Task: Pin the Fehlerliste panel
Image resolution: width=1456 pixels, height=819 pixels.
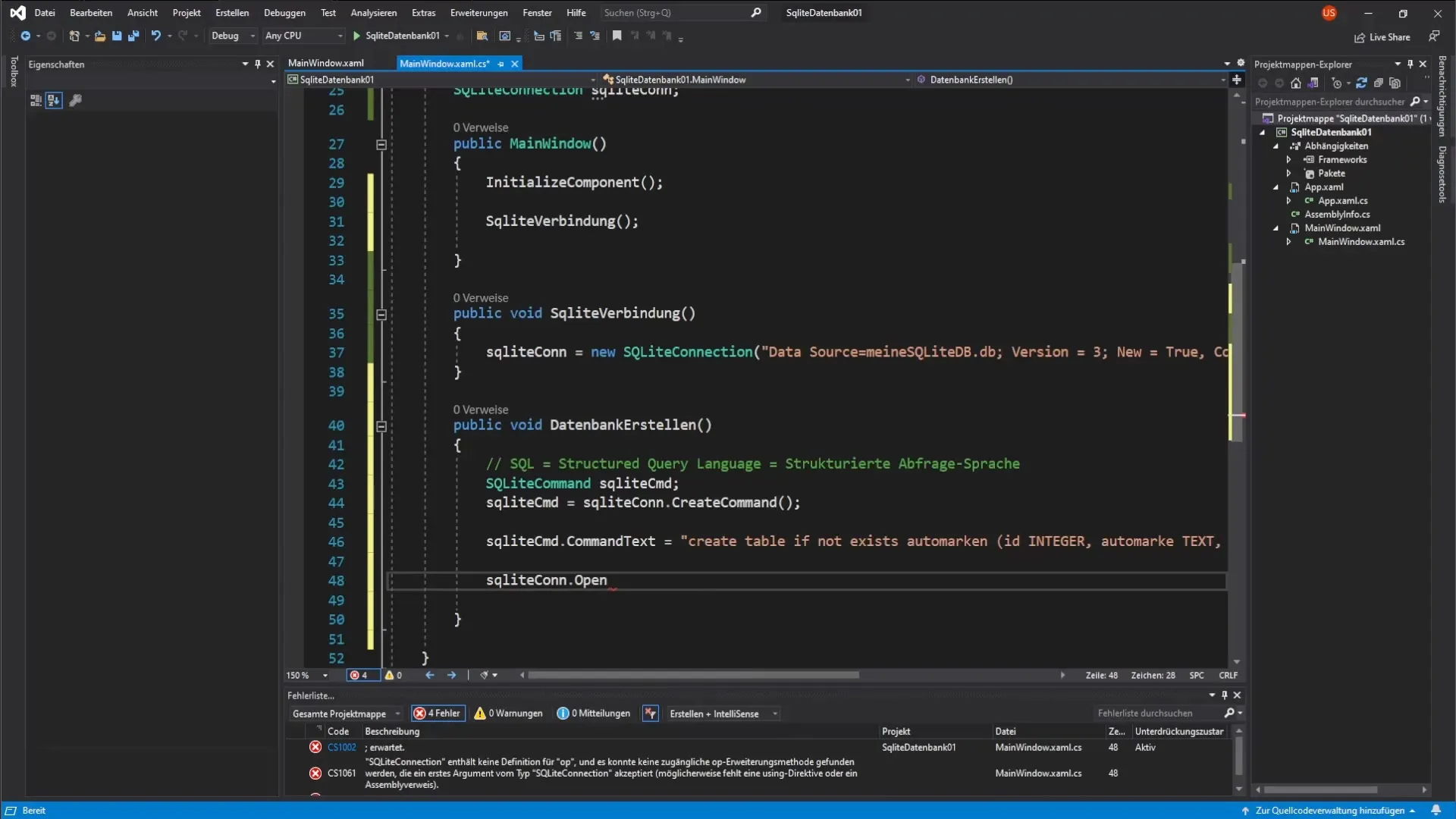Action: (1225, 695)
